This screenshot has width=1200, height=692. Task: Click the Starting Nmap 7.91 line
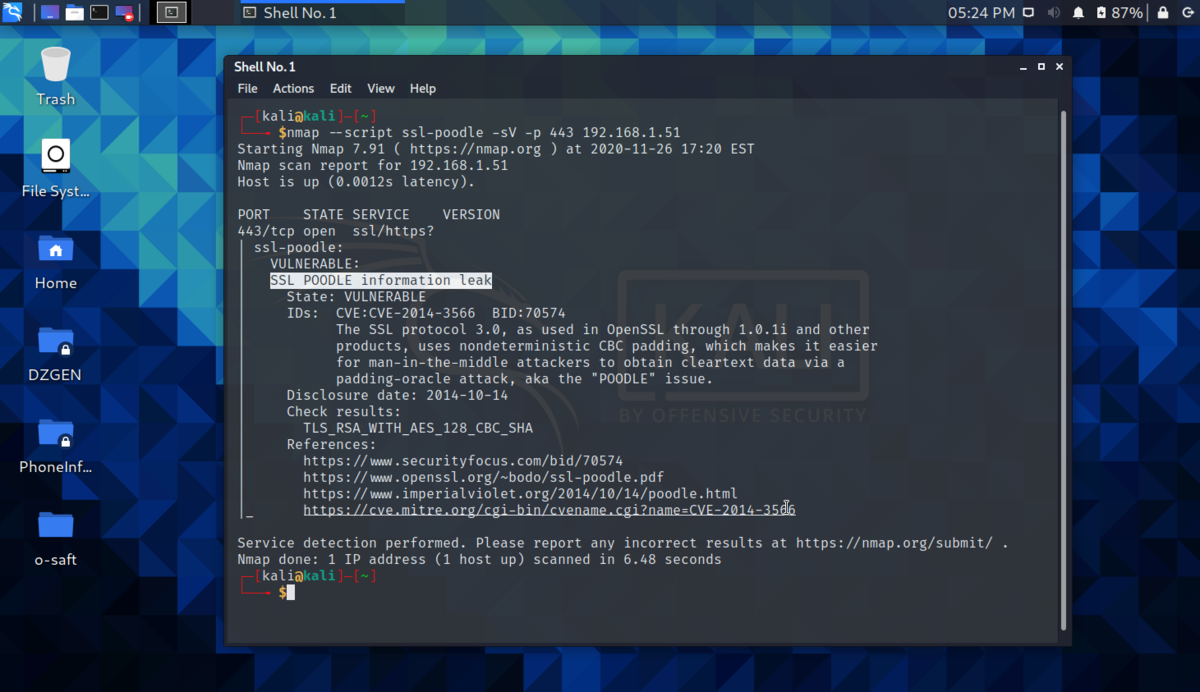coord(495,149)
